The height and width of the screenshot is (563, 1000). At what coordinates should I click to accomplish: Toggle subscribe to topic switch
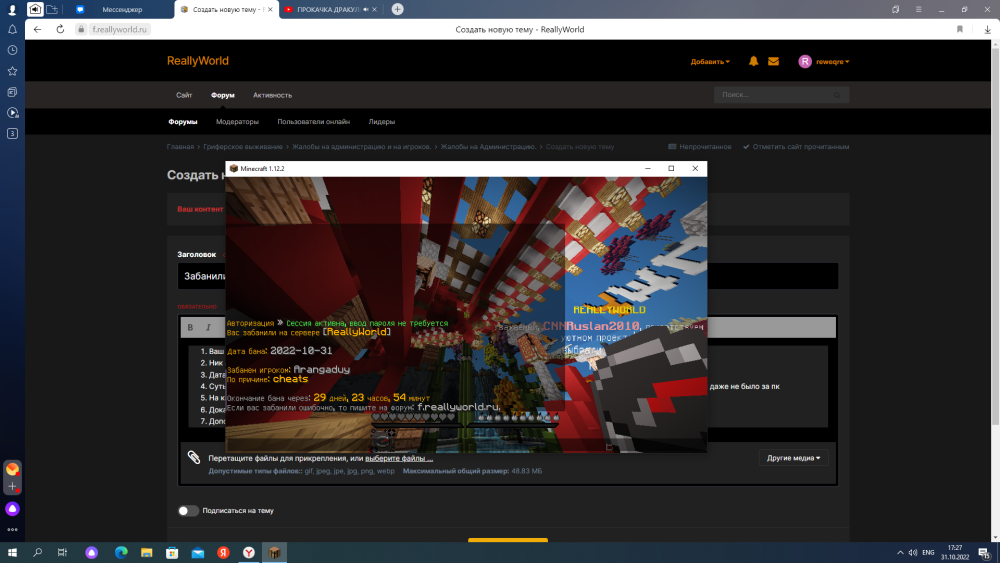click(188, 510)
